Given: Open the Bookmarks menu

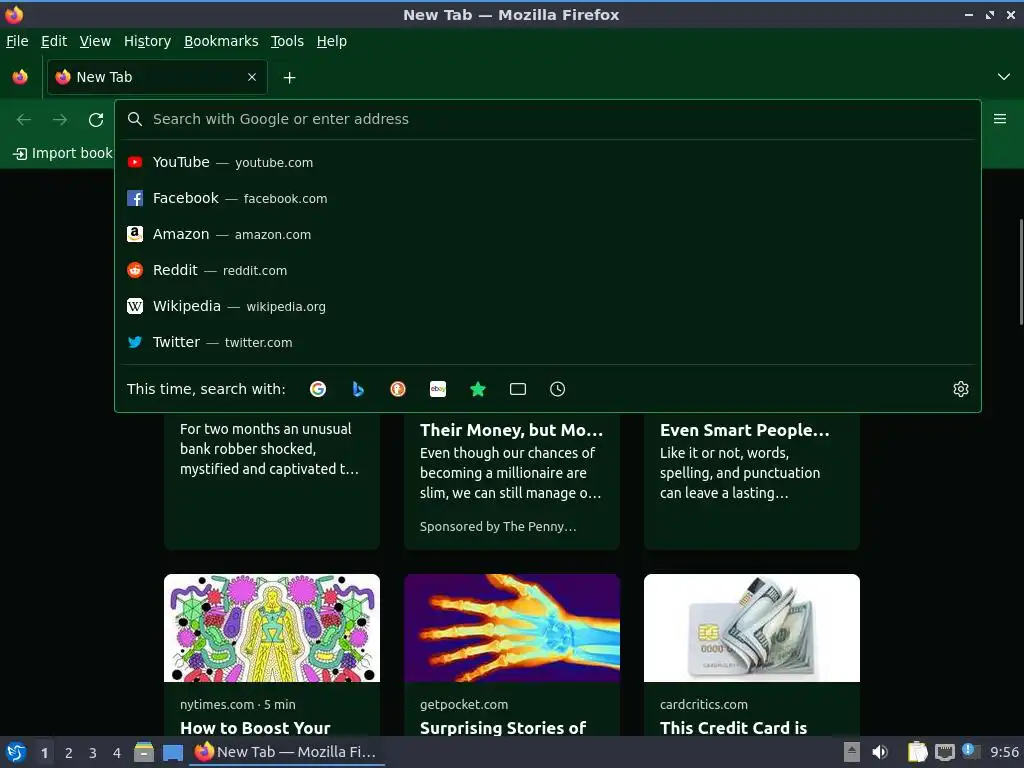Looking at the screenshot, I should pyautogui.click(x=221, y=41).
